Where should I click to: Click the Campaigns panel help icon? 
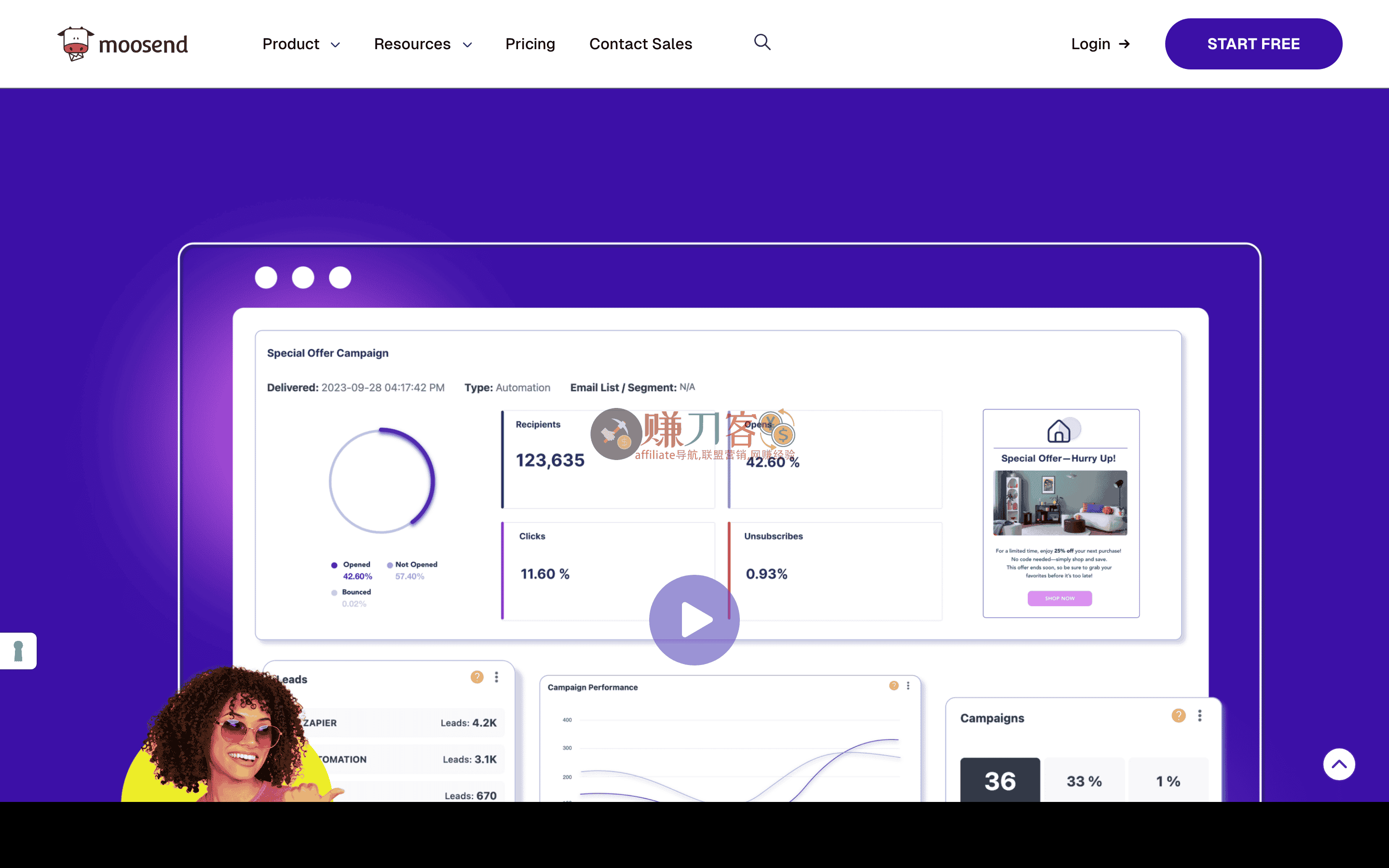[x=1178, y=715]
